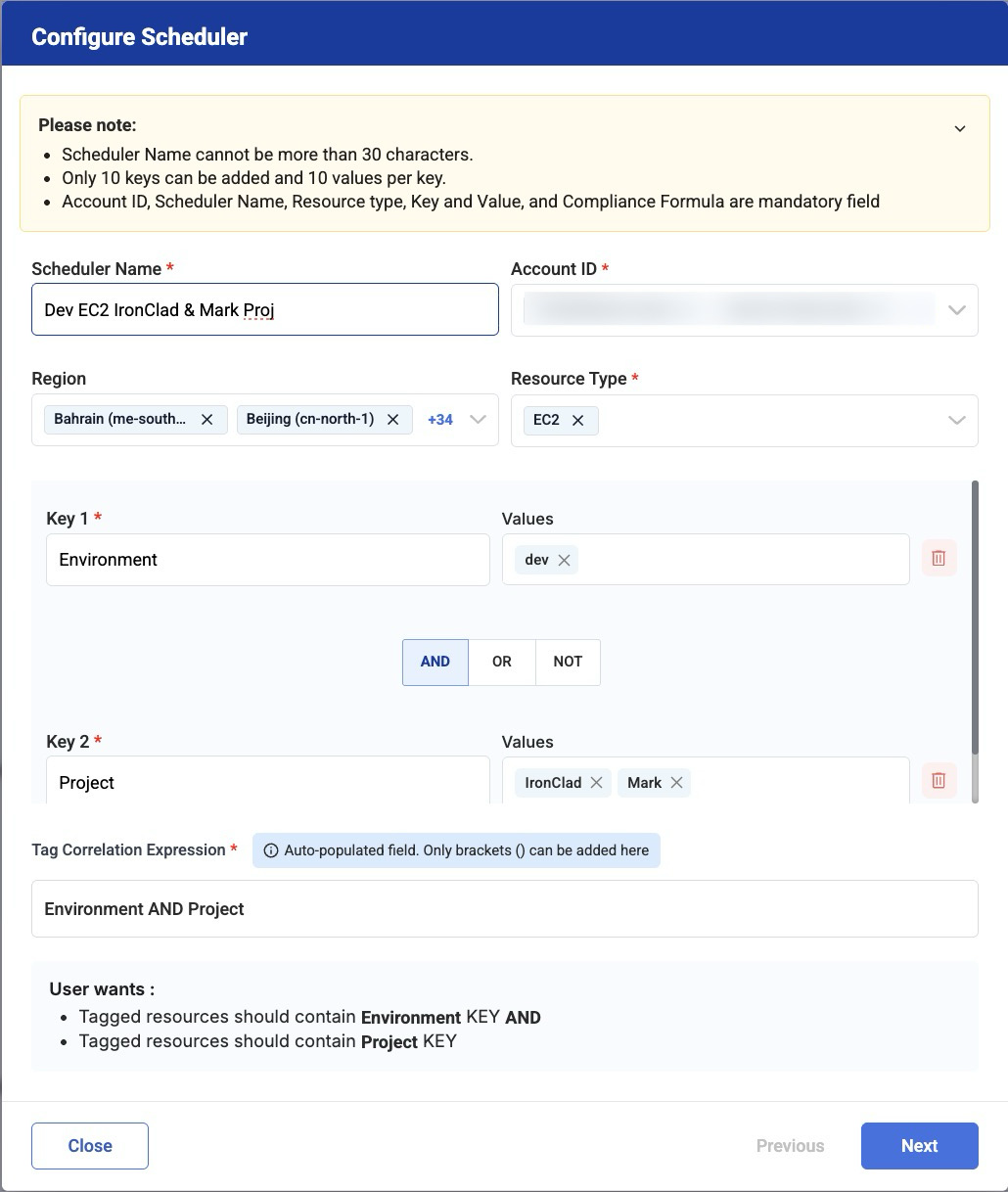Click the keys list vertical scrollbar
Image resolution: width=1008 pixels, height=1192 pixels.
tap(974, 617)
